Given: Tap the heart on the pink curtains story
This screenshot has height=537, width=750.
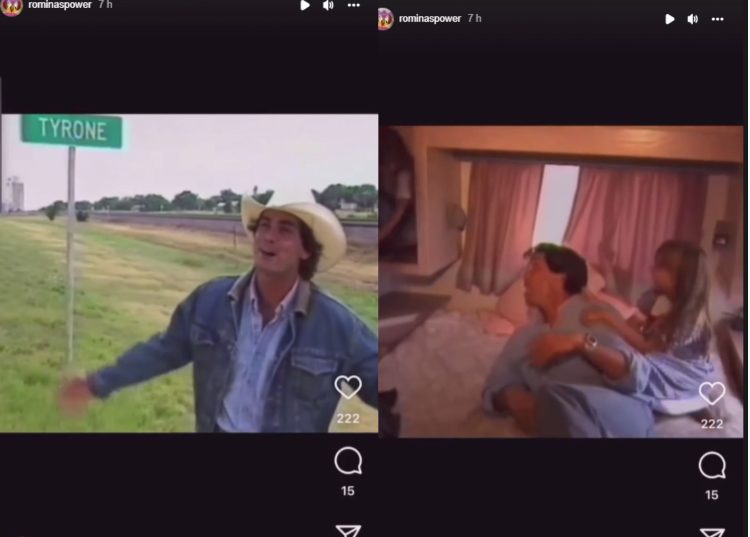Looking at the screenshot, I should click(x=711, y=393).
